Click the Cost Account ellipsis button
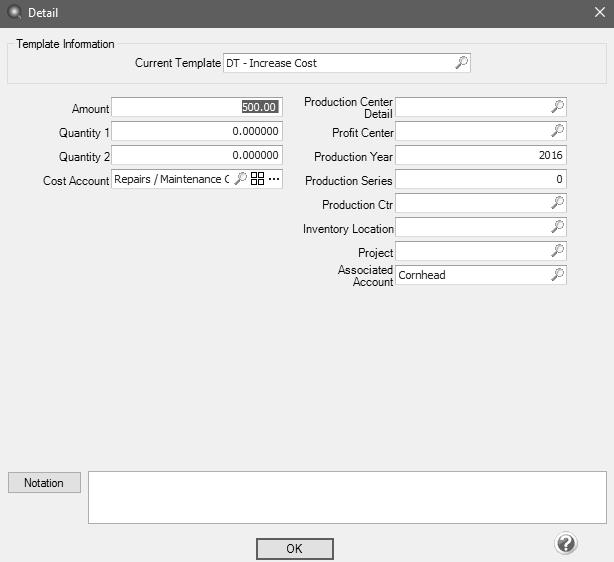Image resolution: width=614 pixels, height=562 pixels. pos(274,179)
